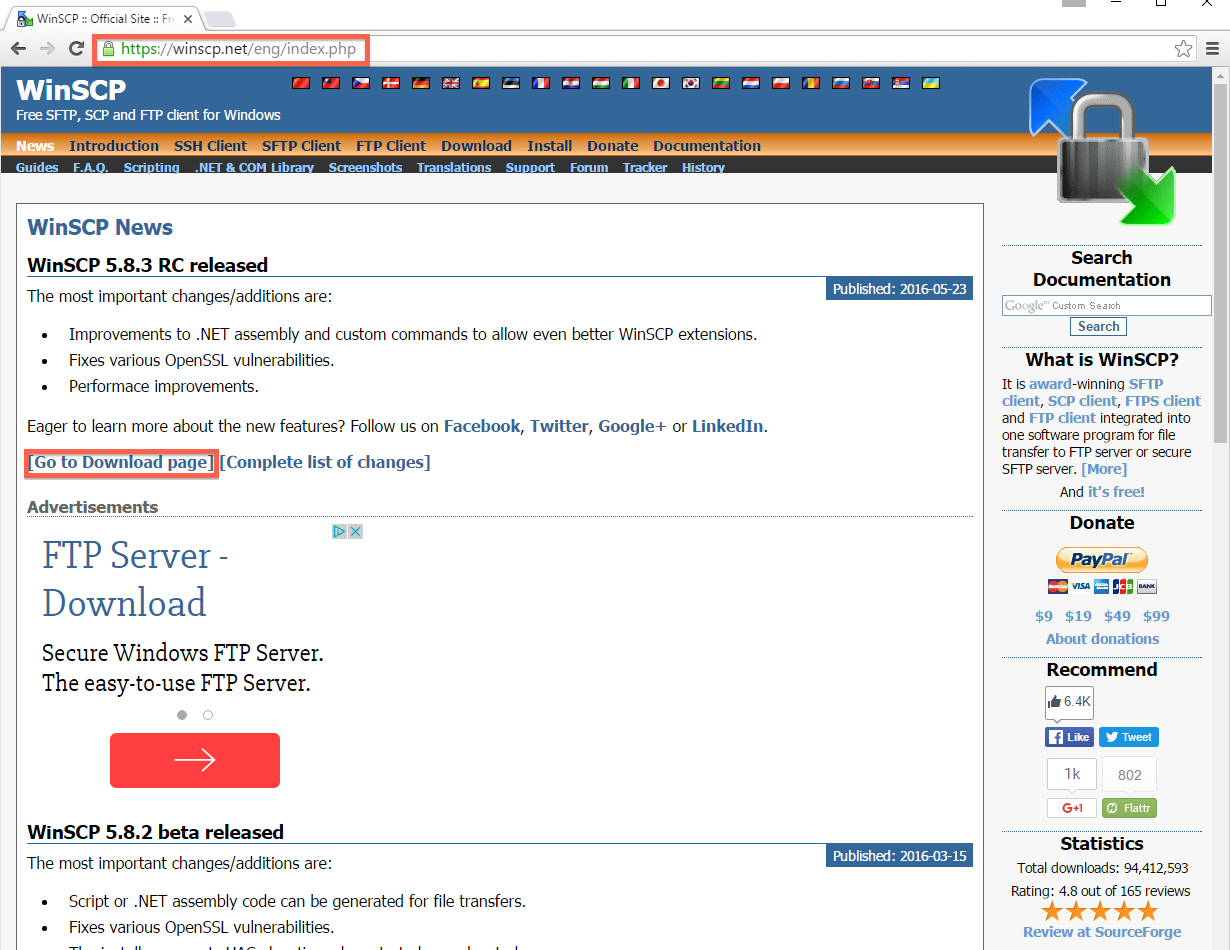This screenshot has height=950, width=1230.
Task: Open the Install navigation tab
Action: (x=550, y=146)
